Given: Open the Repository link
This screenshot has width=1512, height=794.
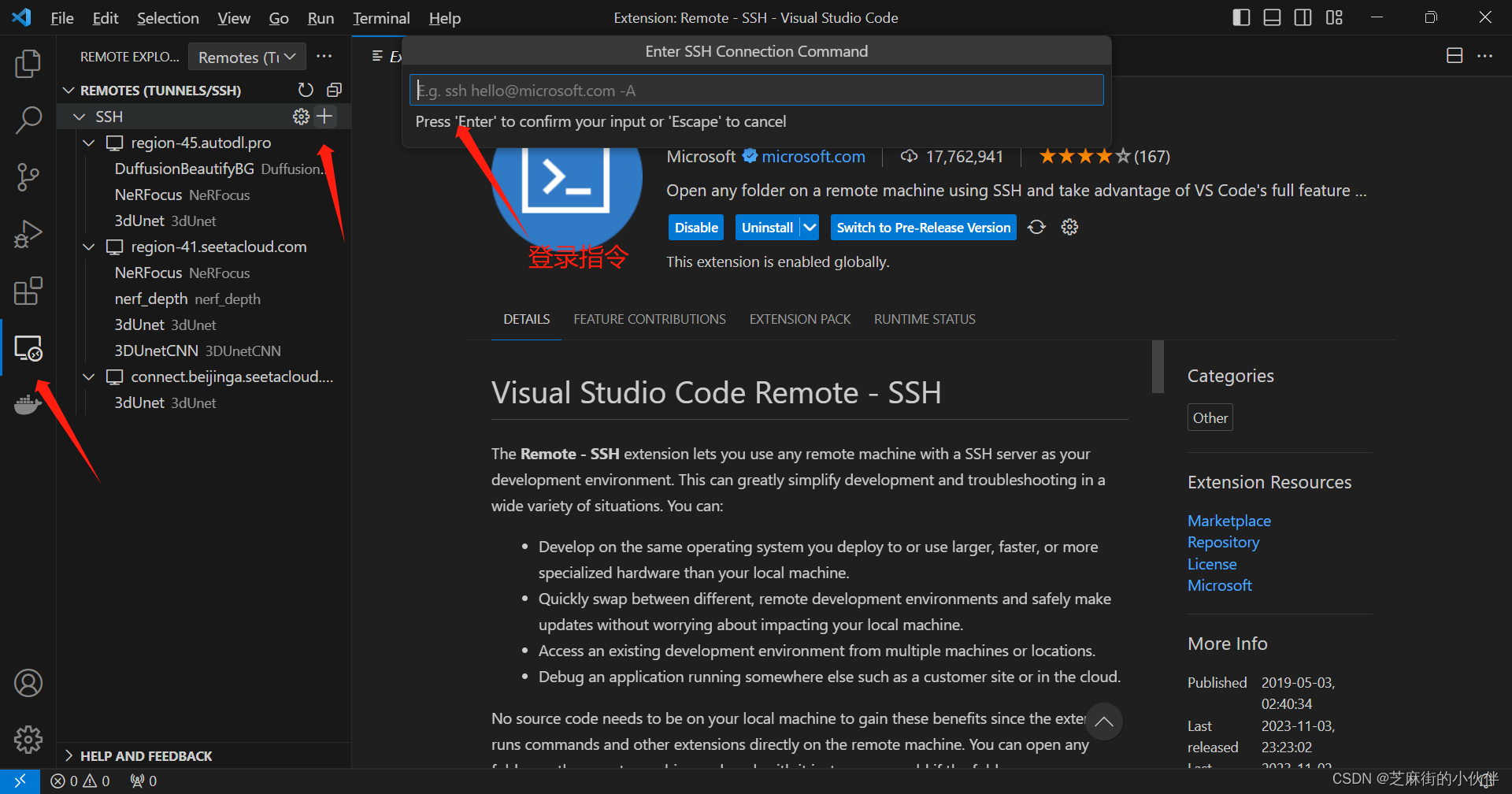Looking at the screenshot, I should [x=1223, y=542].
